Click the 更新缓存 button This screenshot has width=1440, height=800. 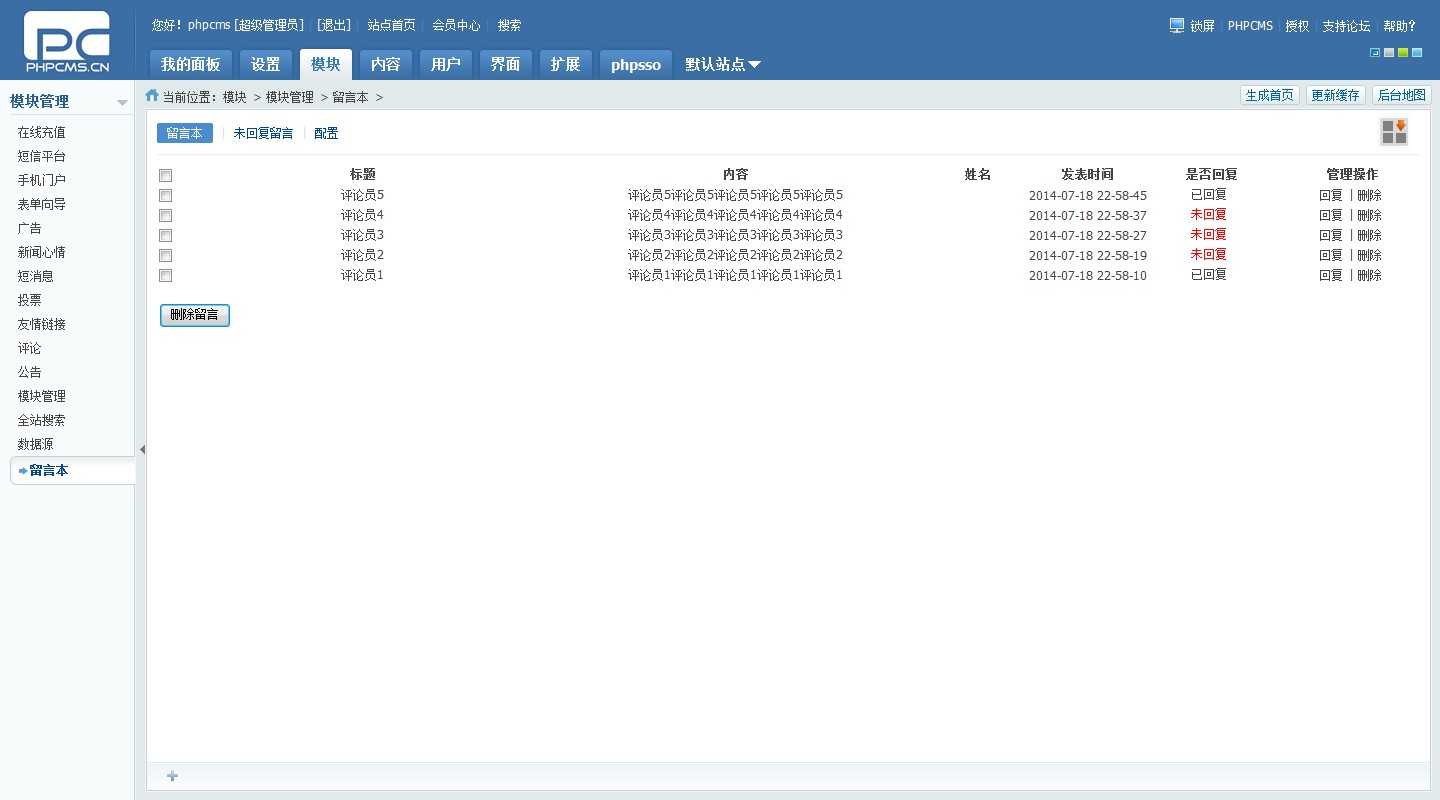click(x=1336, y=95)
